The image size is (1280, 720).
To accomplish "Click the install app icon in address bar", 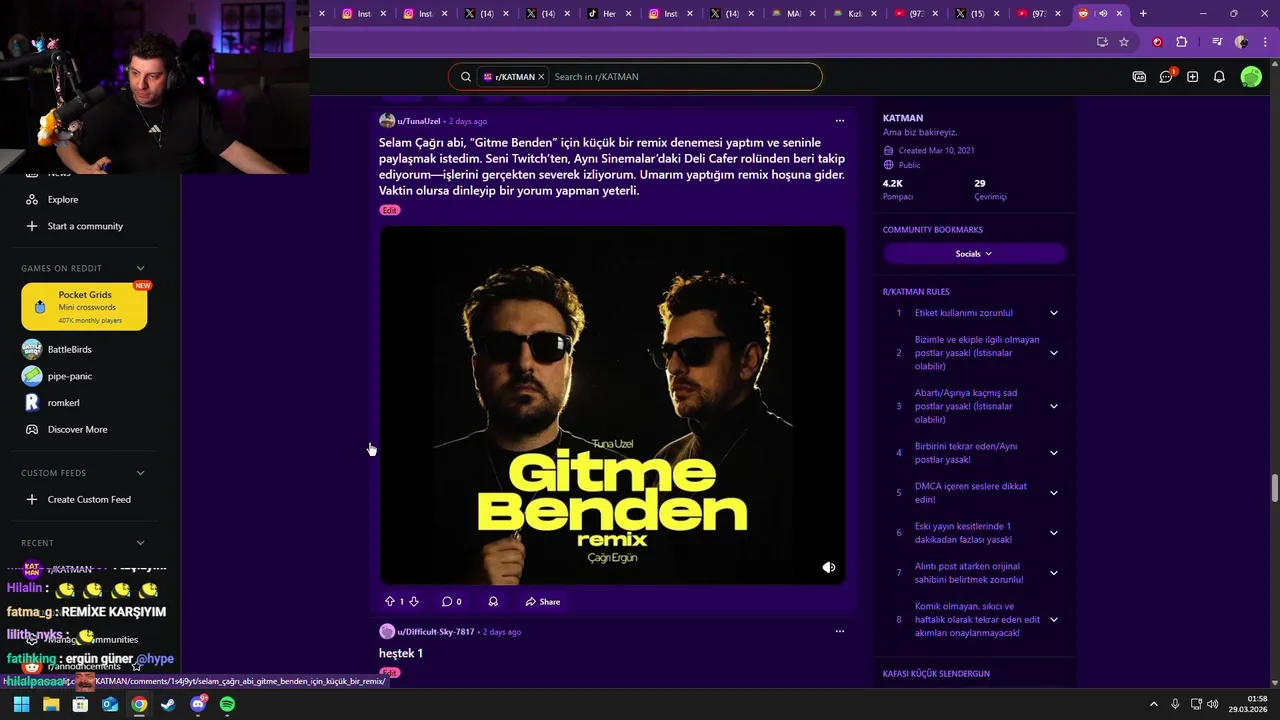I will point(1102,42).
